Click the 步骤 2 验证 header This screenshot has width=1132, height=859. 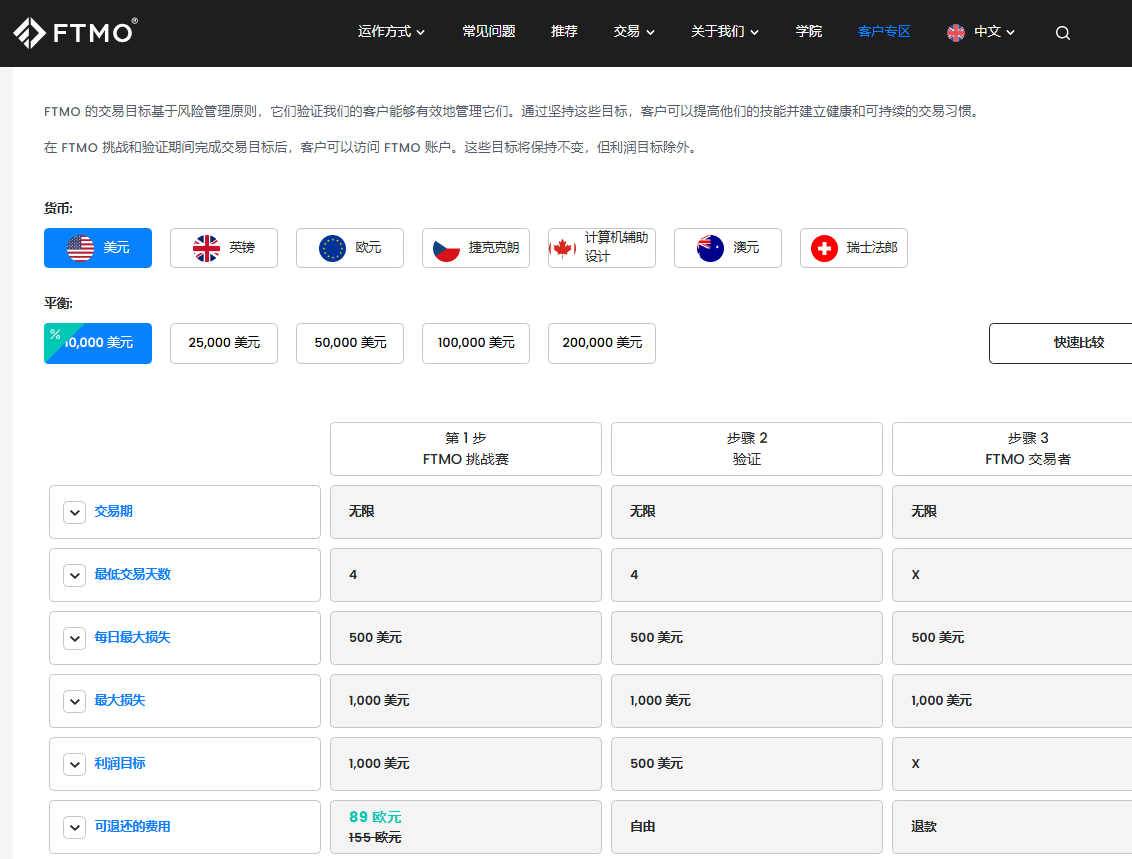point(746,449)
